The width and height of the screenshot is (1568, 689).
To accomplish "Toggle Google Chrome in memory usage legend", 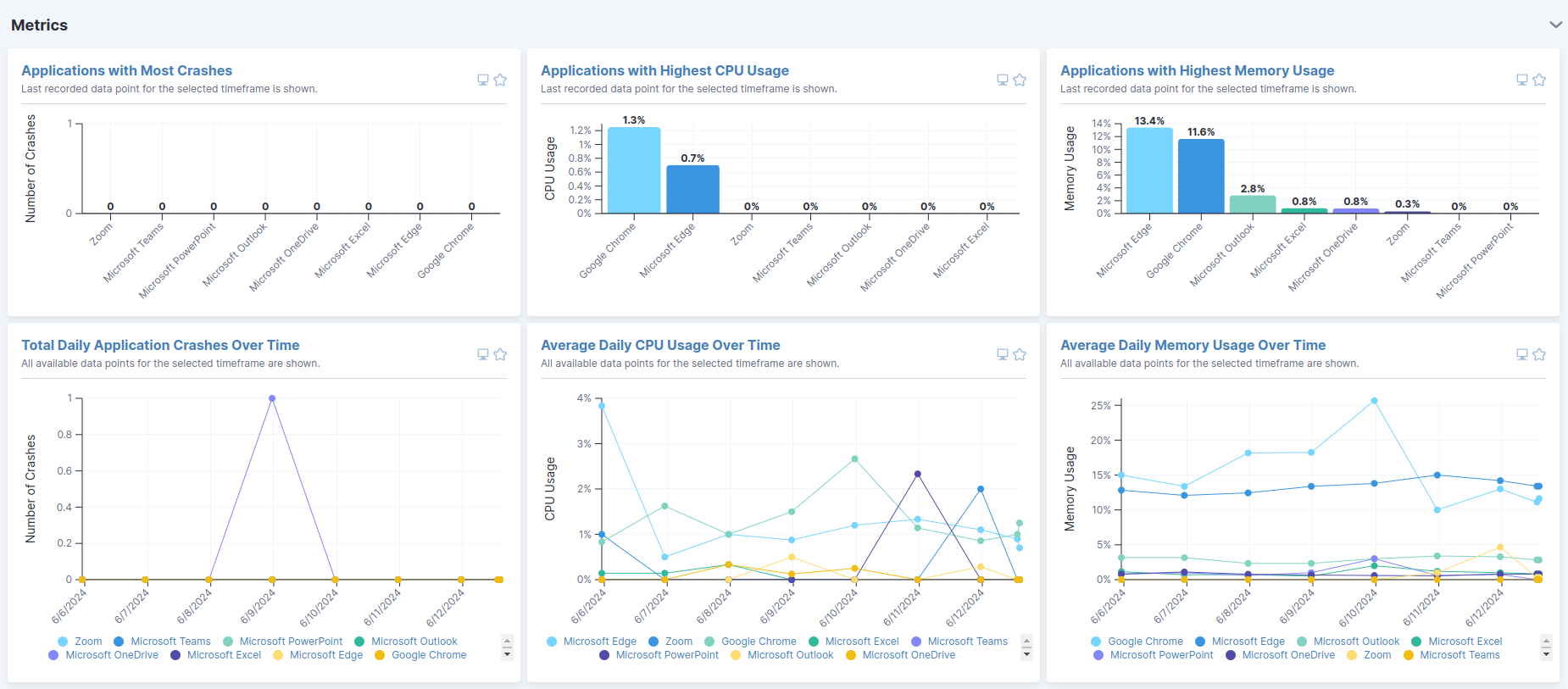I will tap(1137, 642).
